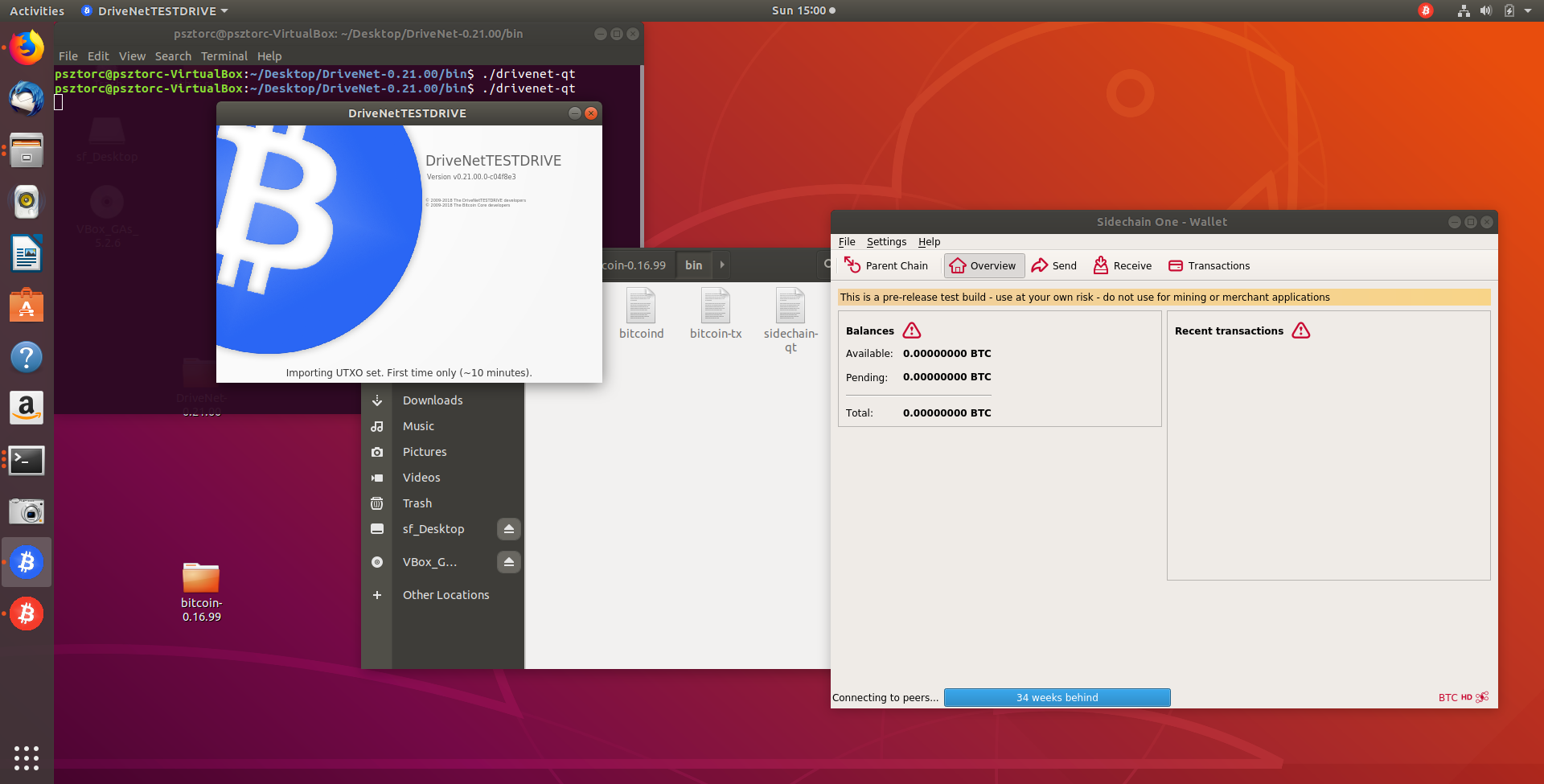Open the Activities overview
Screen dimensions: 1544x784
tap(37, 10)
